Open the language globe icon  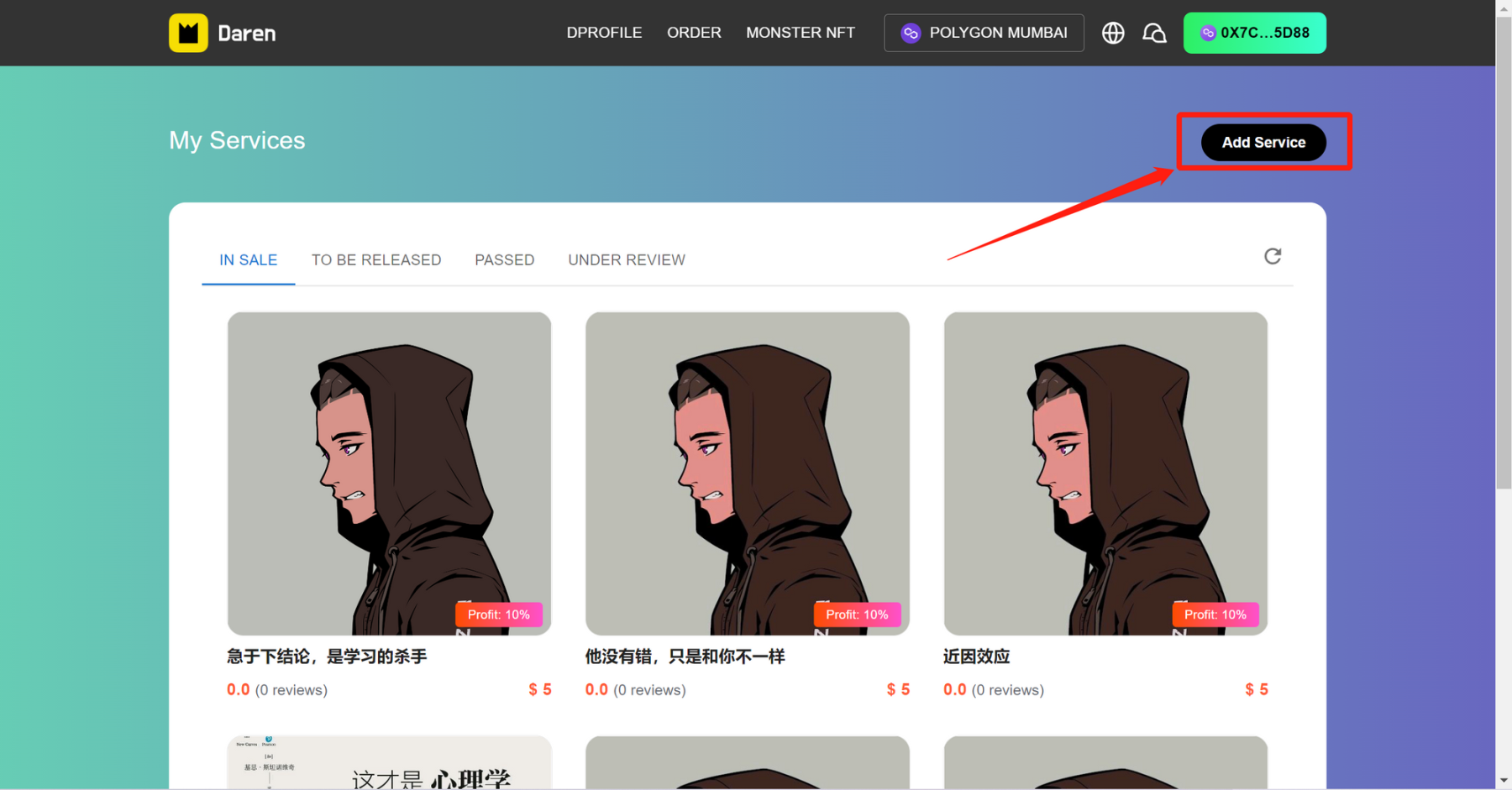(x=1113, y=33)
